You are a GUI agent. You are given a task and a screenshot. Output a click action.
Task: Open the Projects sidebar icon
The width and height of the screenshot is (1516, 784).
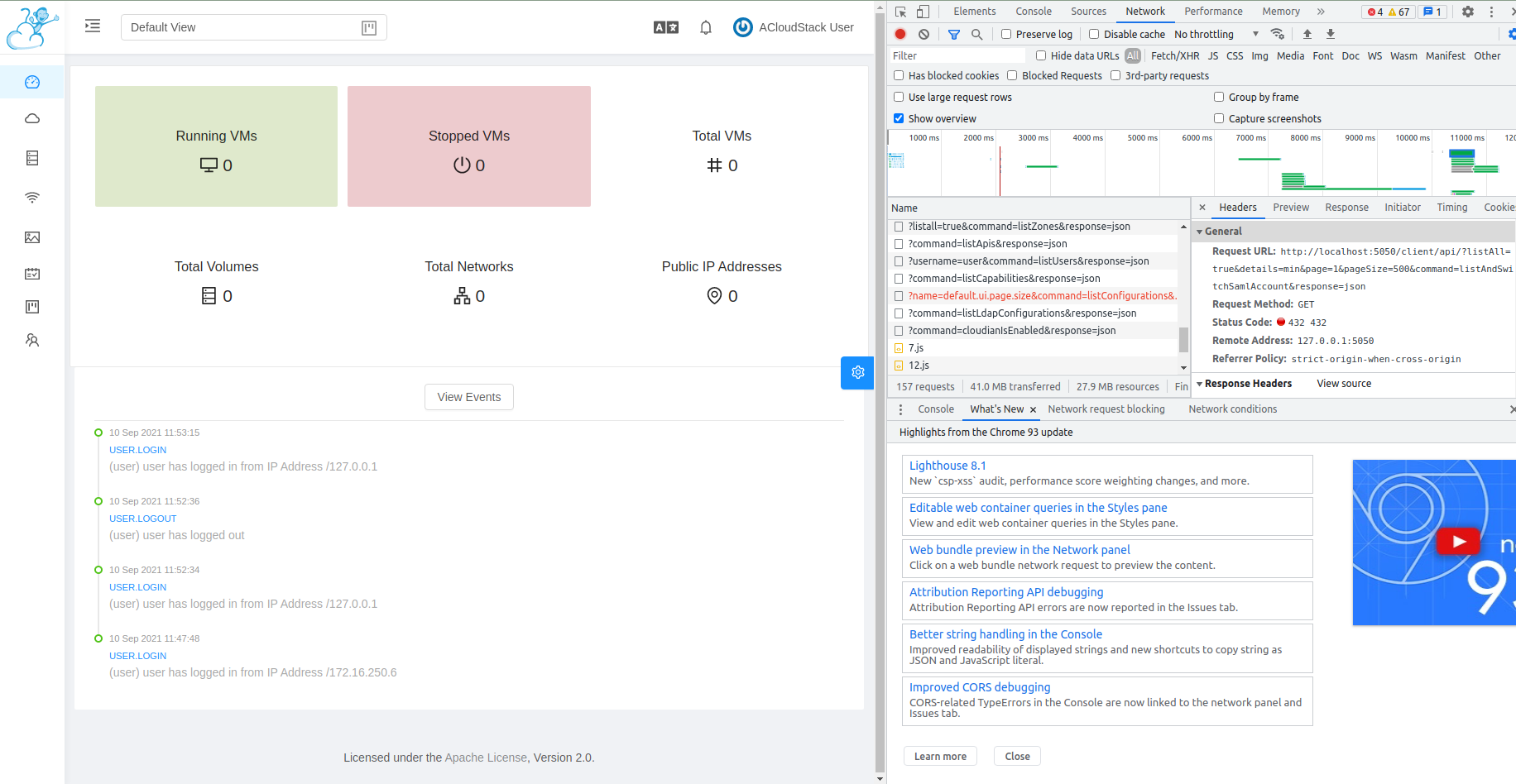coord(32,307)
